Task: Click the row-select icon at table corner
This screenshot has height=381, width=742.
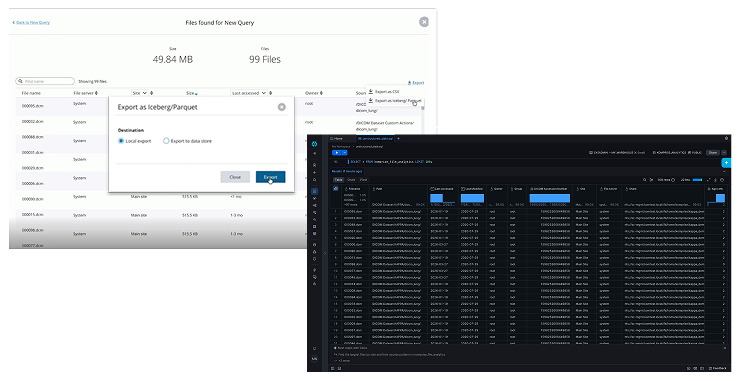Action: point(336,188)
